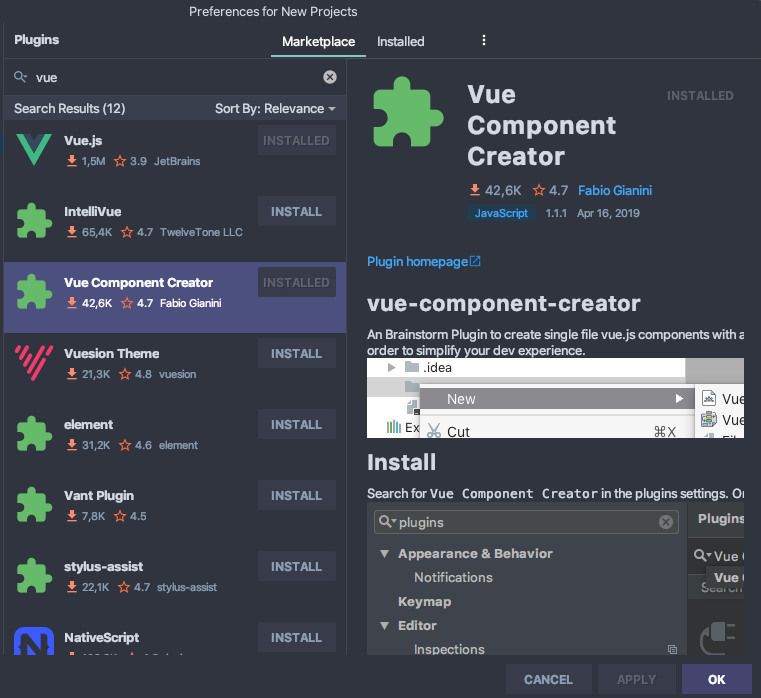
Task: Select the IntelliVue puzzle icon
Action: coord(33,221)
